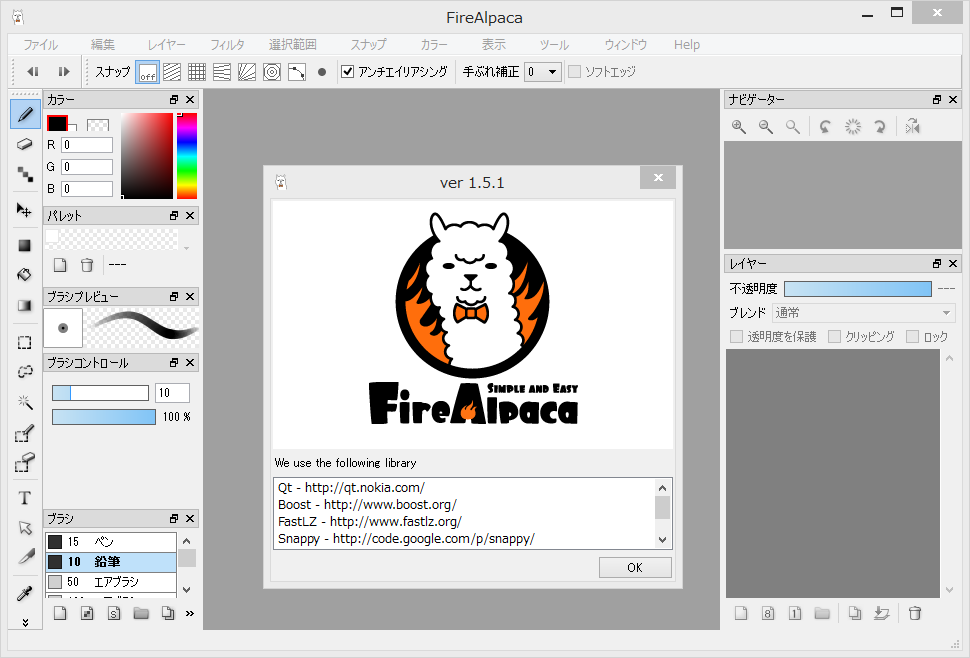
Task: Select the Eraser tool
Action: pos(25,144)
